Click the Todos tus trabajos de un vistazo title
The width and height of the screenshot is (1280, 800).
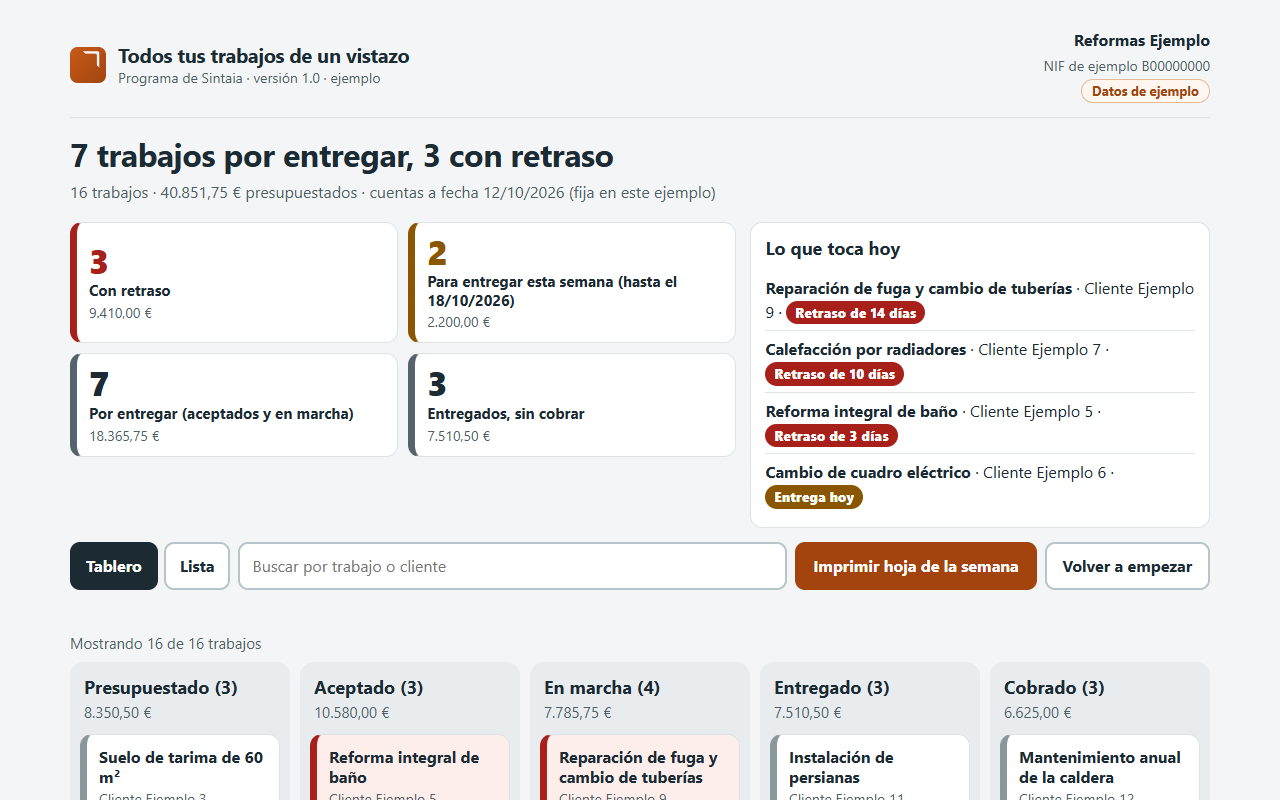264,56
